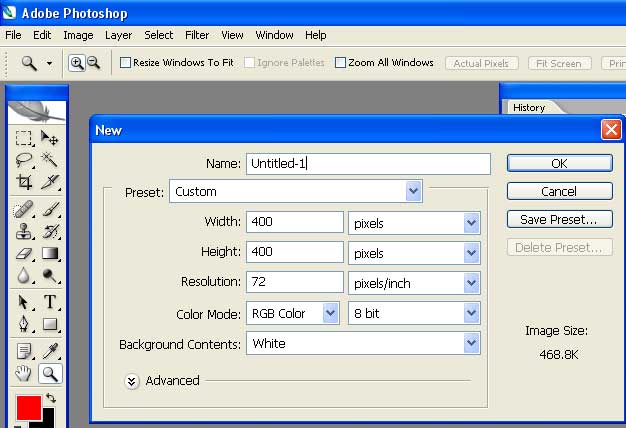Switch to the History palette tab
This screenshot has height=428, width=626.
(x=529, y=107)
